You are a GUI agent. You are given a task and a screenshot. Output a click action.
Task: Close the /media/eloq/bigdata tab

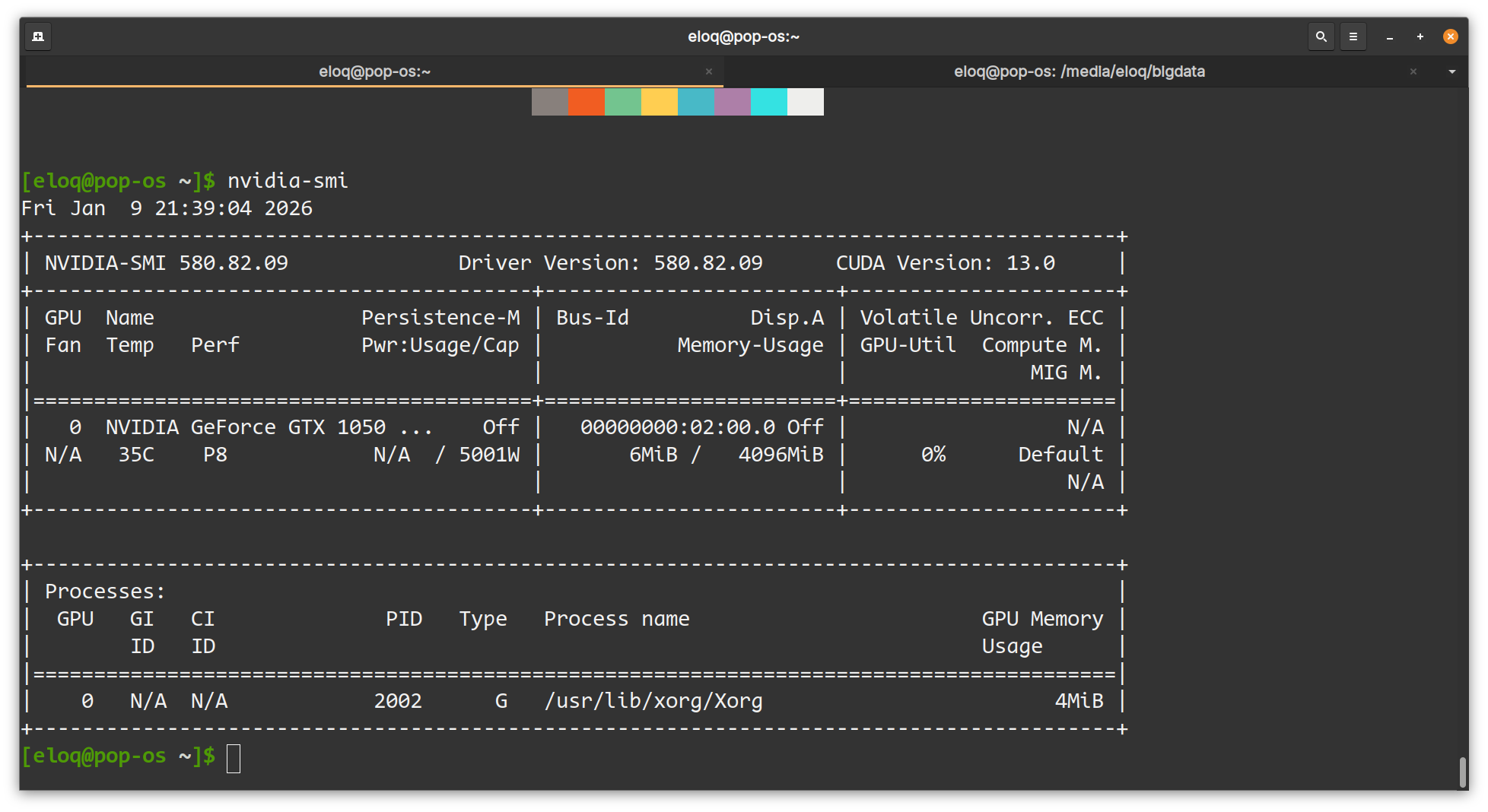(1413, 71)
